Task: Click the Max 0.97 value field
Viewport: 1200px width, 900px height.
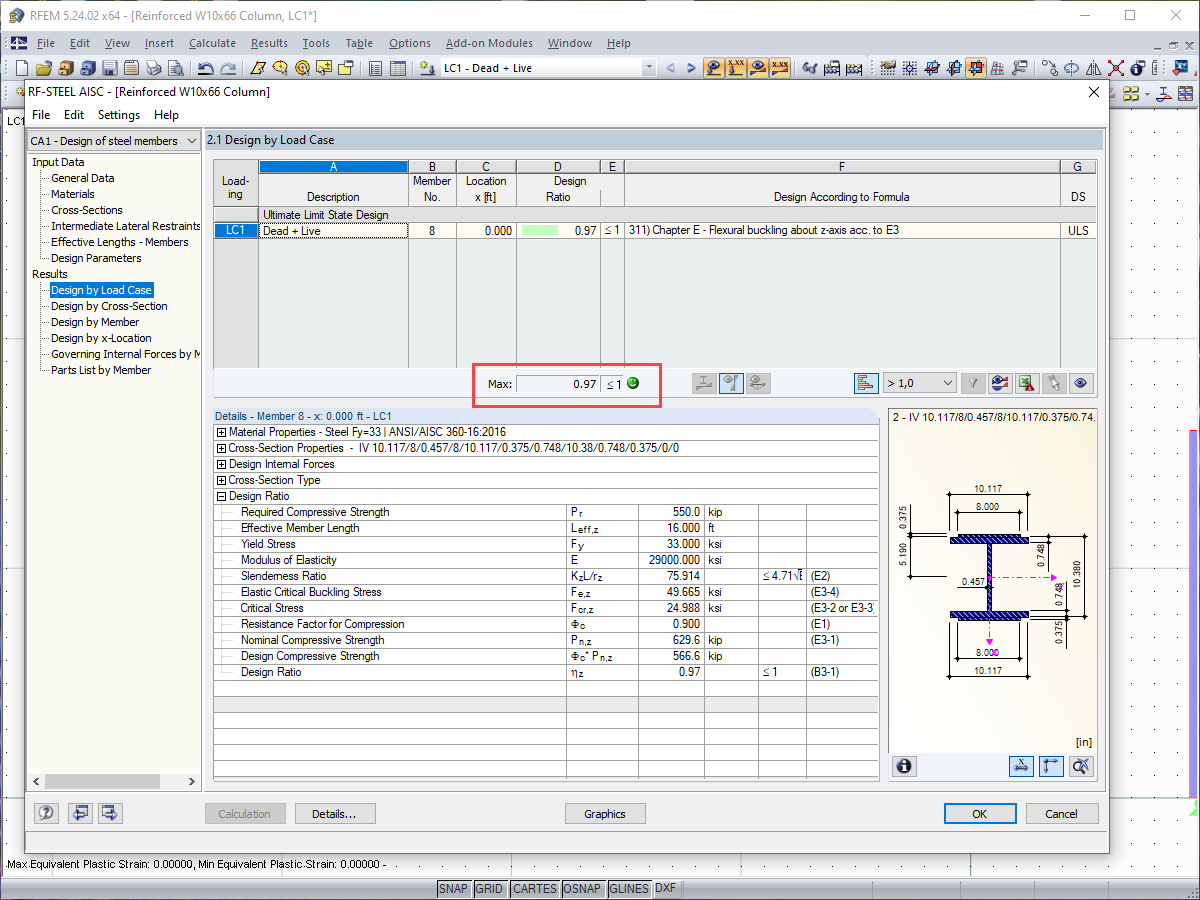Action: [x=558, y=384]
